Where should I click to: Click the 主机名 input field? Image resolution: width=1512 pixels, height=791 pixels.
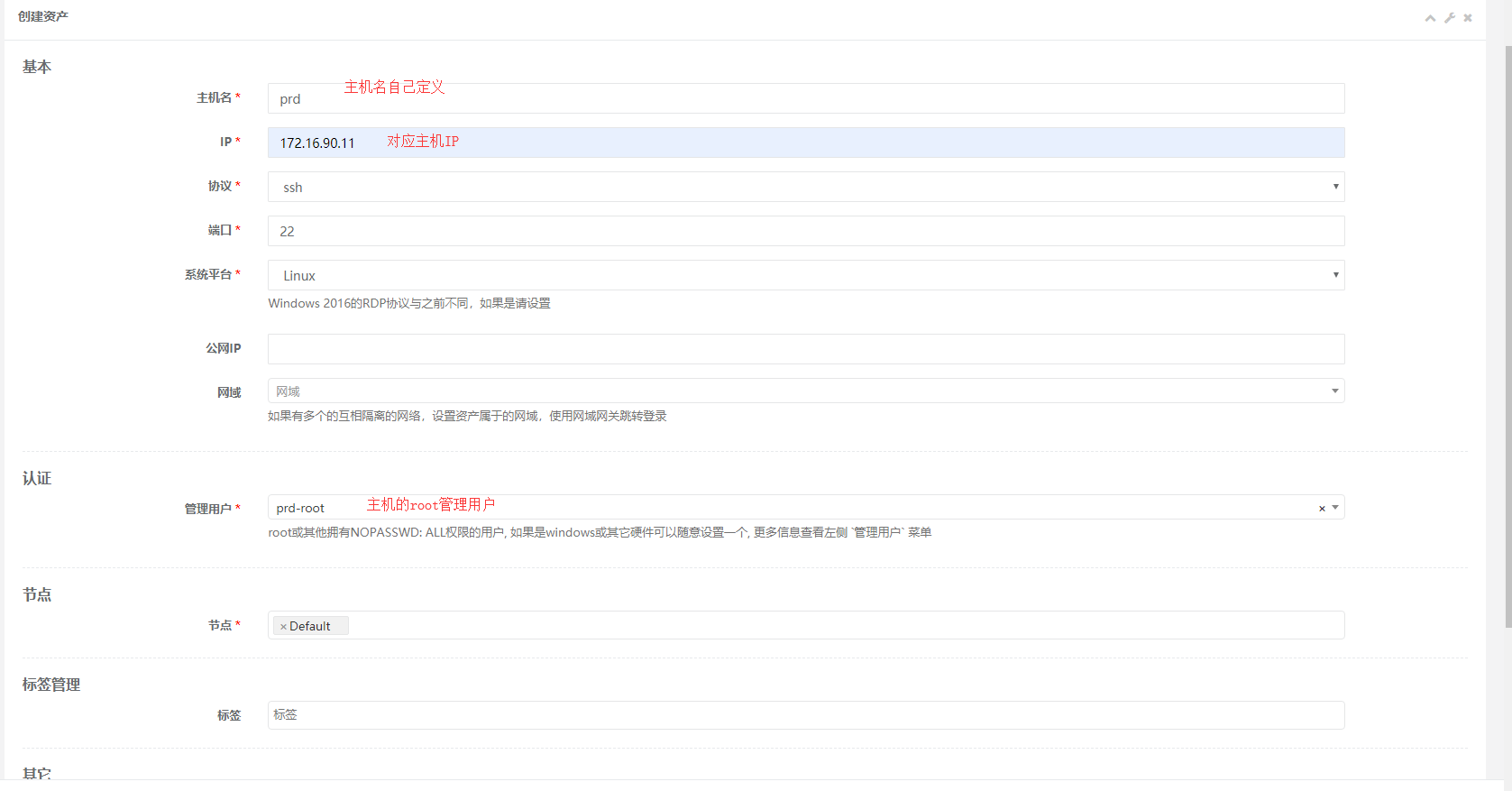pos(806,98)
